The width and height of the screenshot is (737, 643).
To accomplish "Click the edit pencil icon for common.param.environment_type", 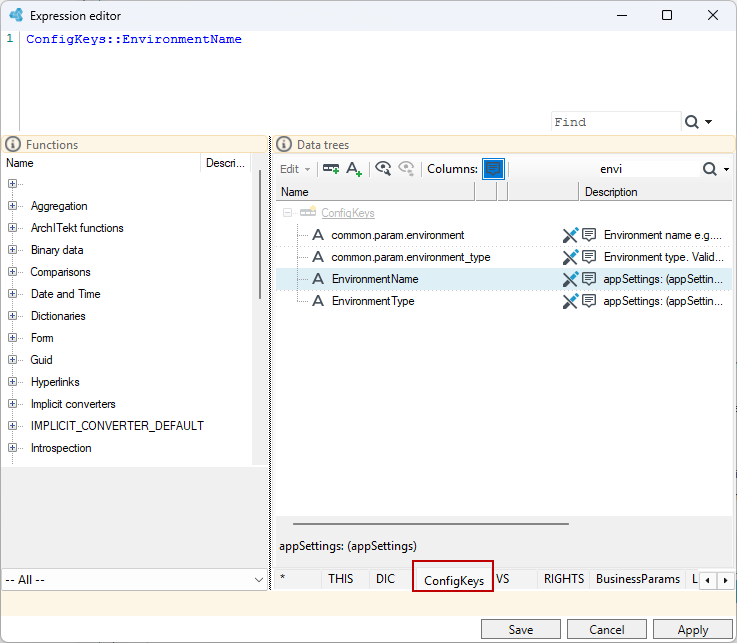I will pos(570,257).
